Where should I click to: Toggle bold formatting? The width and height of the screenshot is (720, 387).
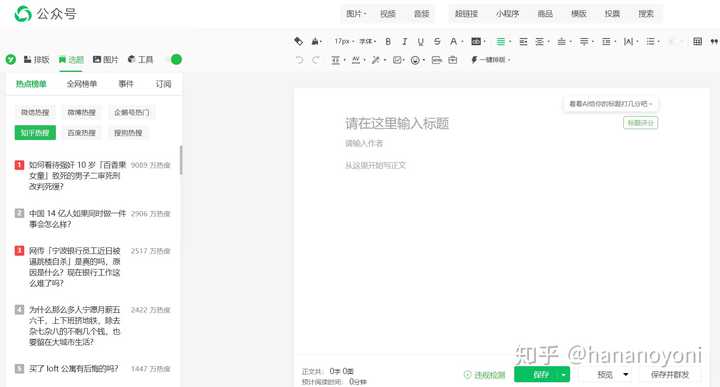click(x=388, y=41)
